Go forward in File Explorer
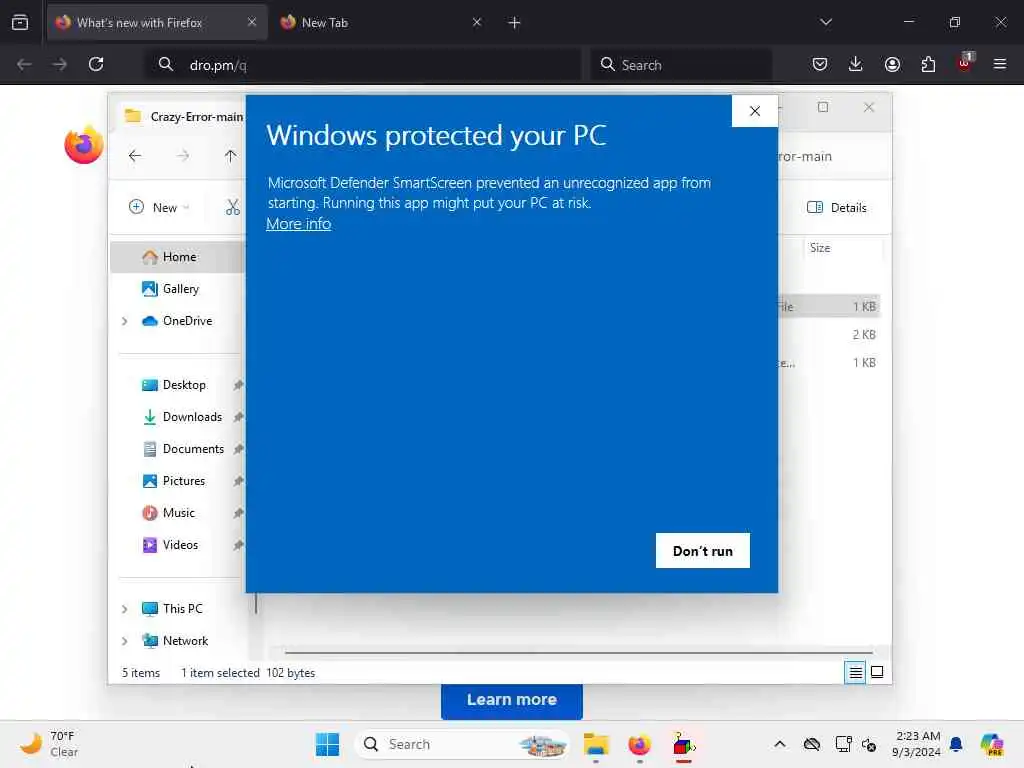 coord(183,155)
